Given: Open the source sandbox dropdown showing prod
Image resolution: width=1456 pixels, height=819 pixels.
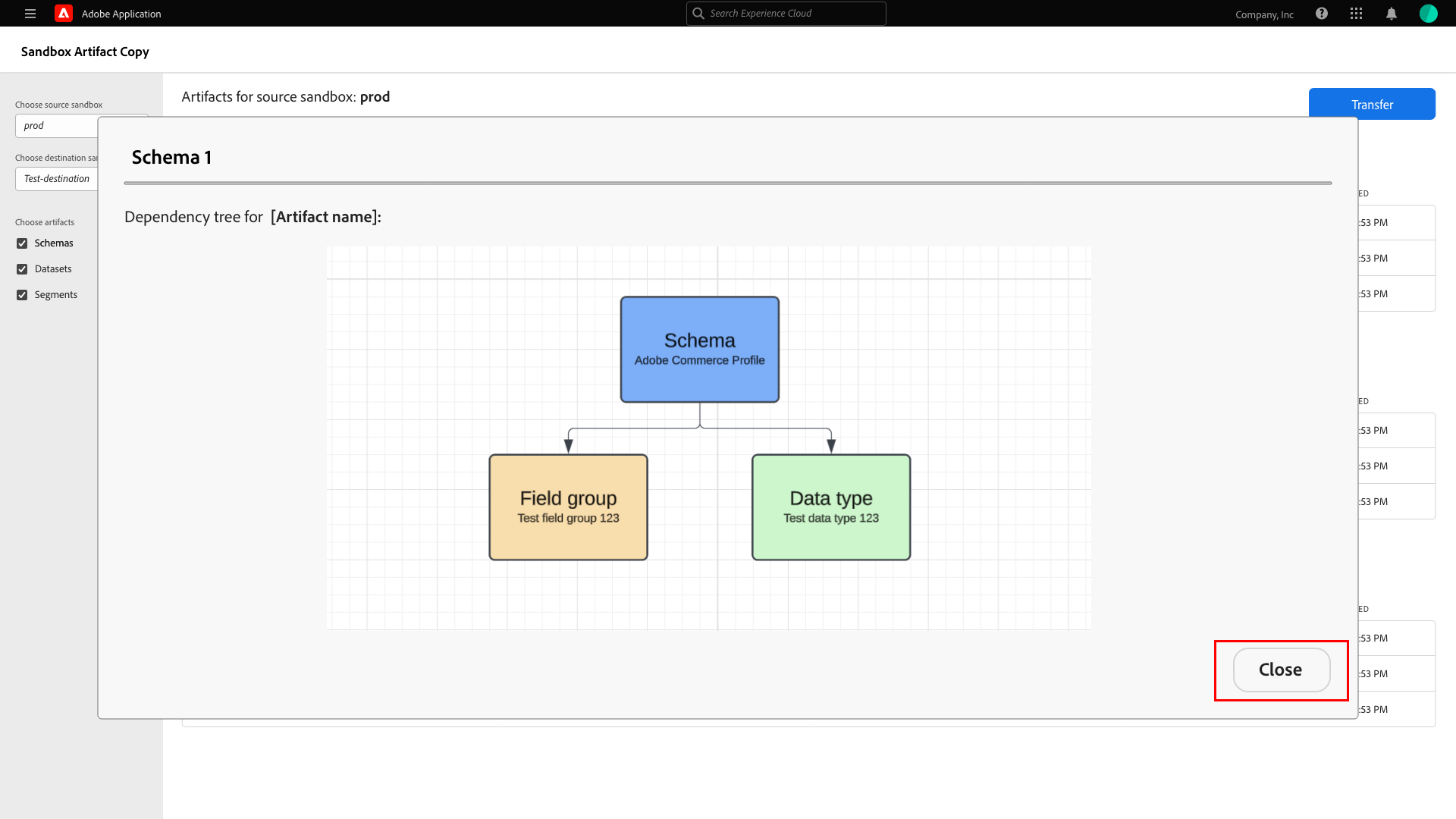Looking at the screenshot, I should (x=57, y=126).
